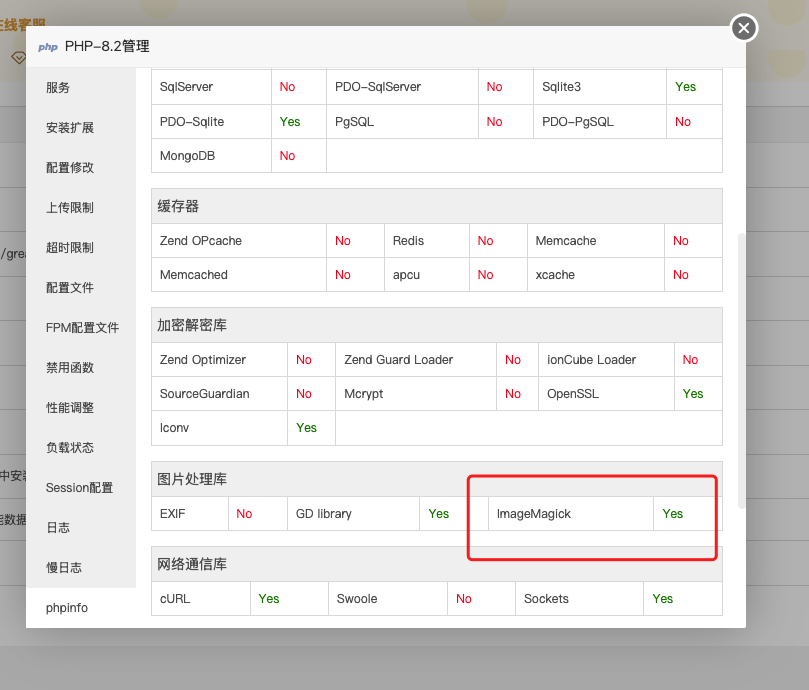Image resolution: width=809 pixels, height=690 pixels.
Task: Click the Zend OPcache cell
Action: coord(239,240)
